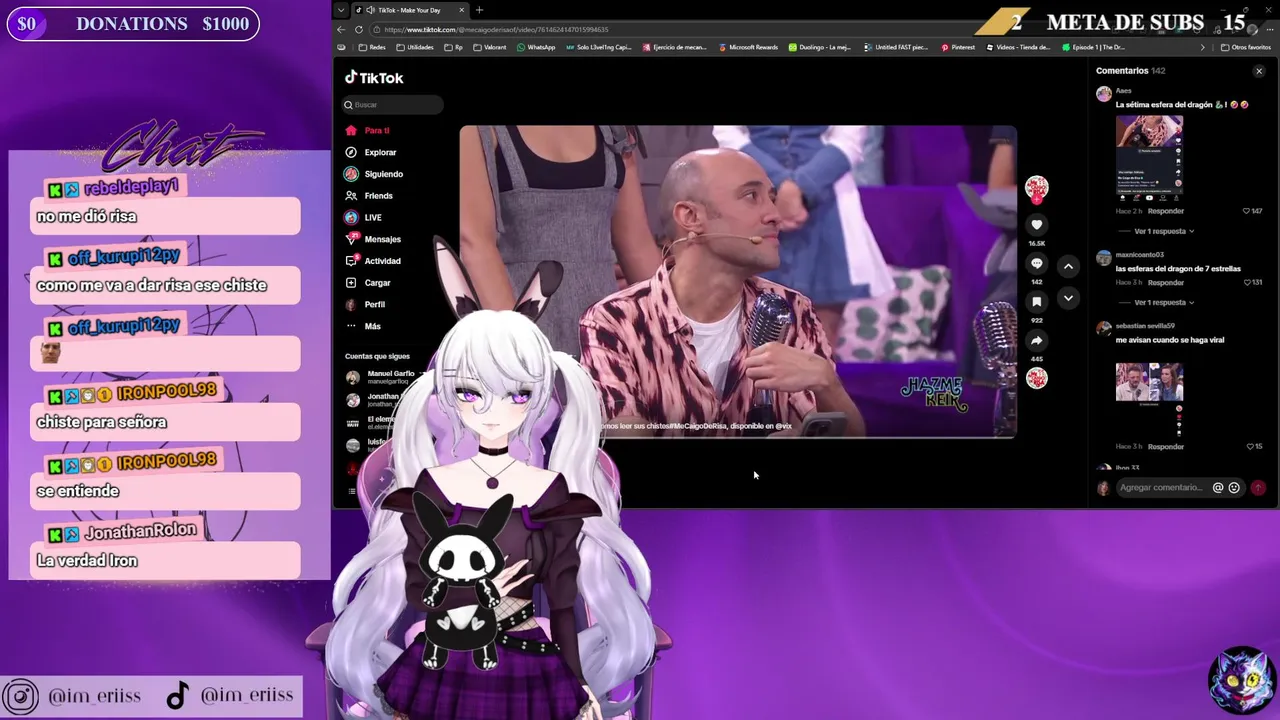Go to next video arrow
The image size is (1280, 720).
1068,298
